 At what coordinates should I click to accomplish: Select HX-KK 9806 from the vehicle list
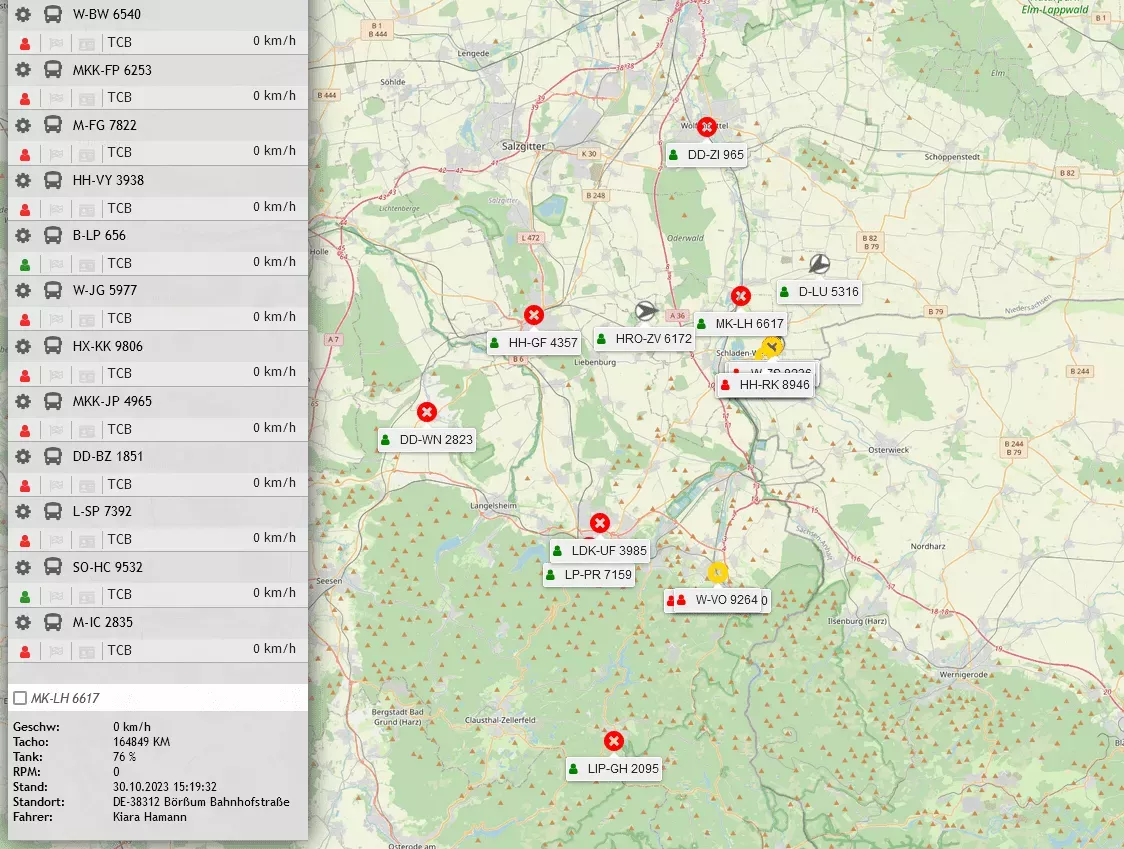pos(108,346)
